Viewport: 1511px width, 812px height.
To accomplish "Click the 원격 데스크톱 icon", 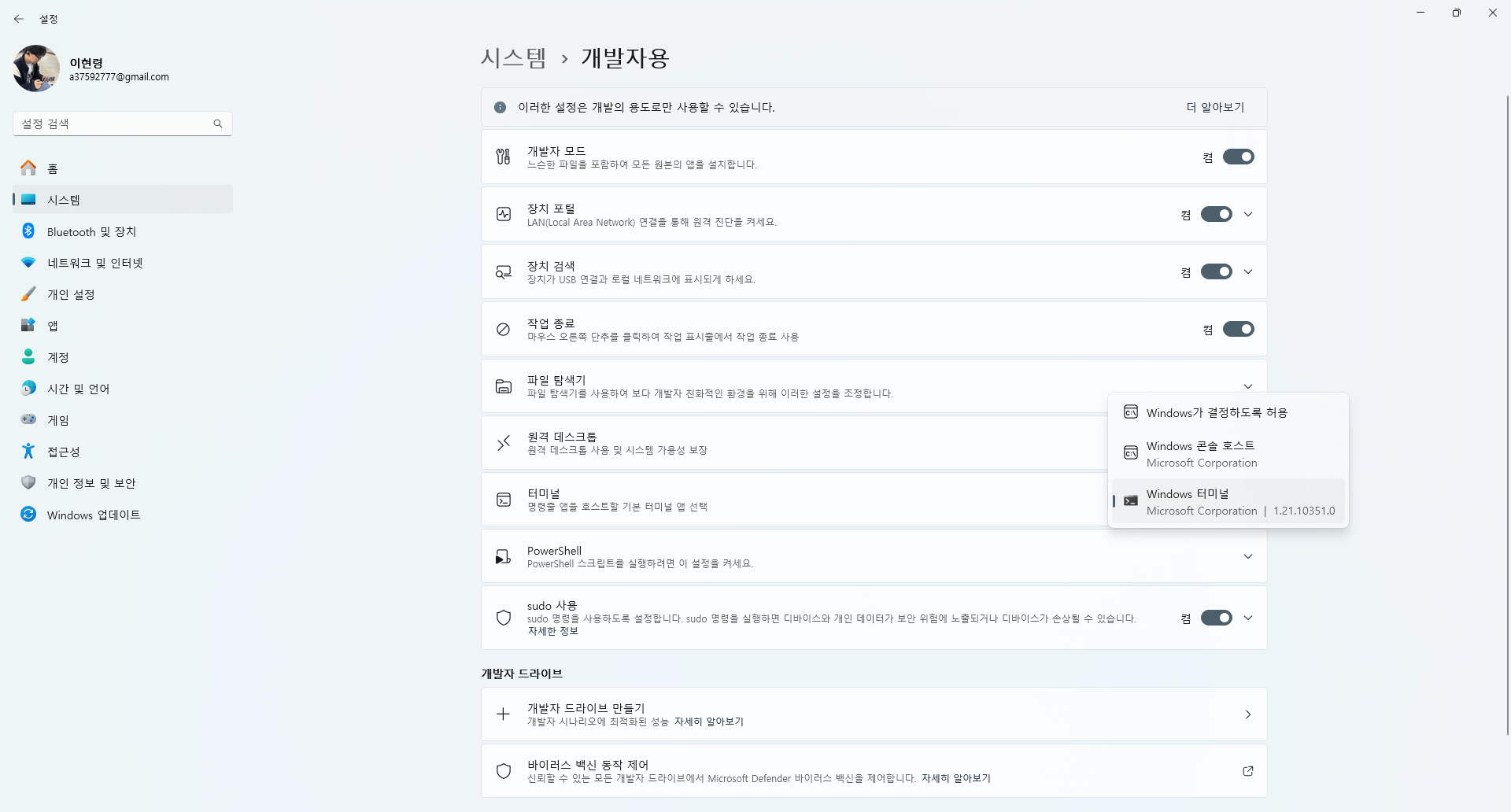I will 504,443.
